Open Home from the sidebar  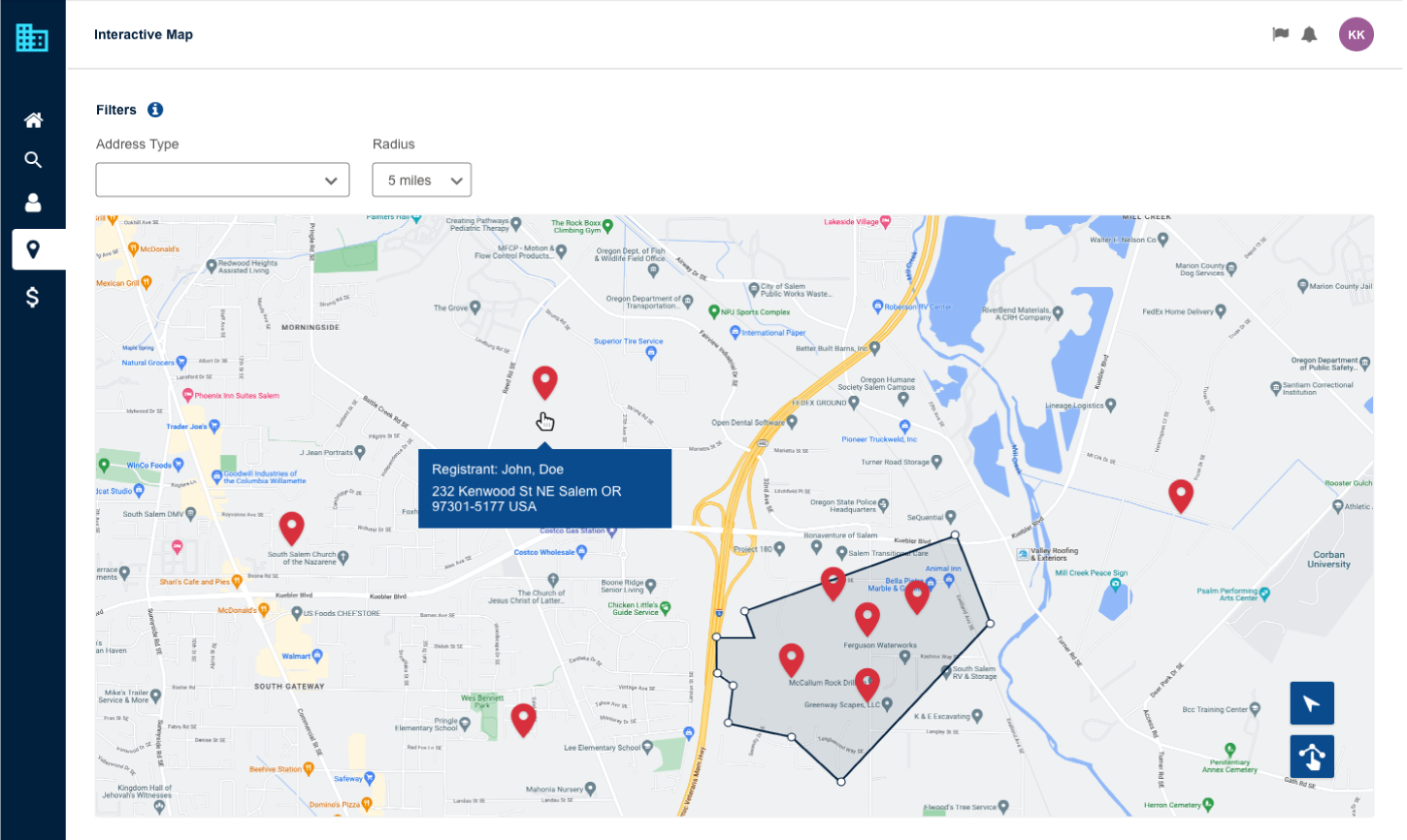(x=33, y=120)
